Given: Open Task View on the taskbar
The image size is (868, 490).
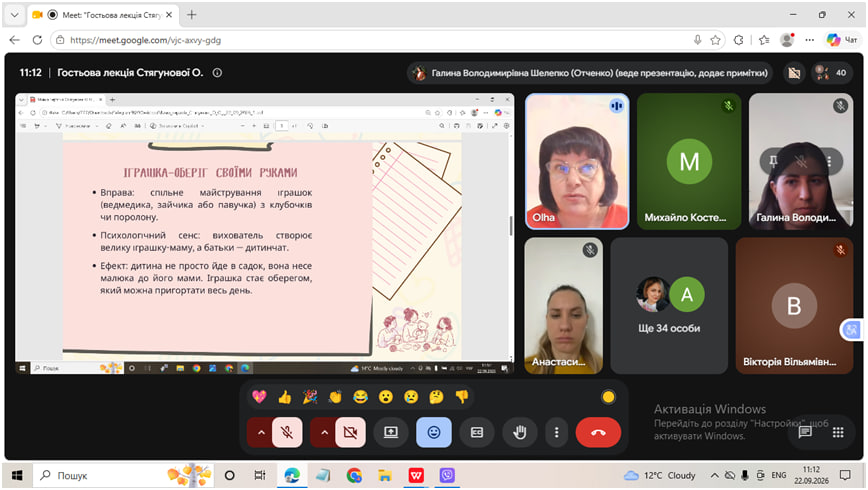Looking at the screenshot, I should 260,476.
